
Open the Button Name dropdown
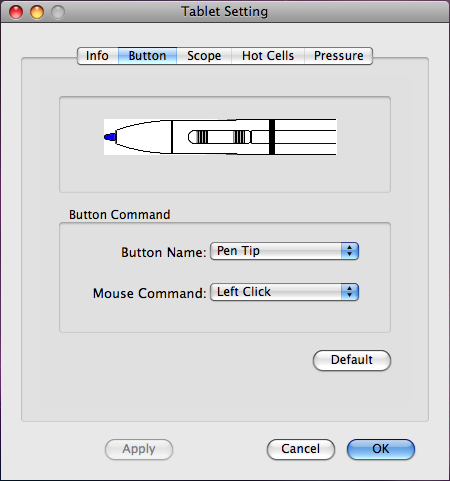[x=284, y=251]
